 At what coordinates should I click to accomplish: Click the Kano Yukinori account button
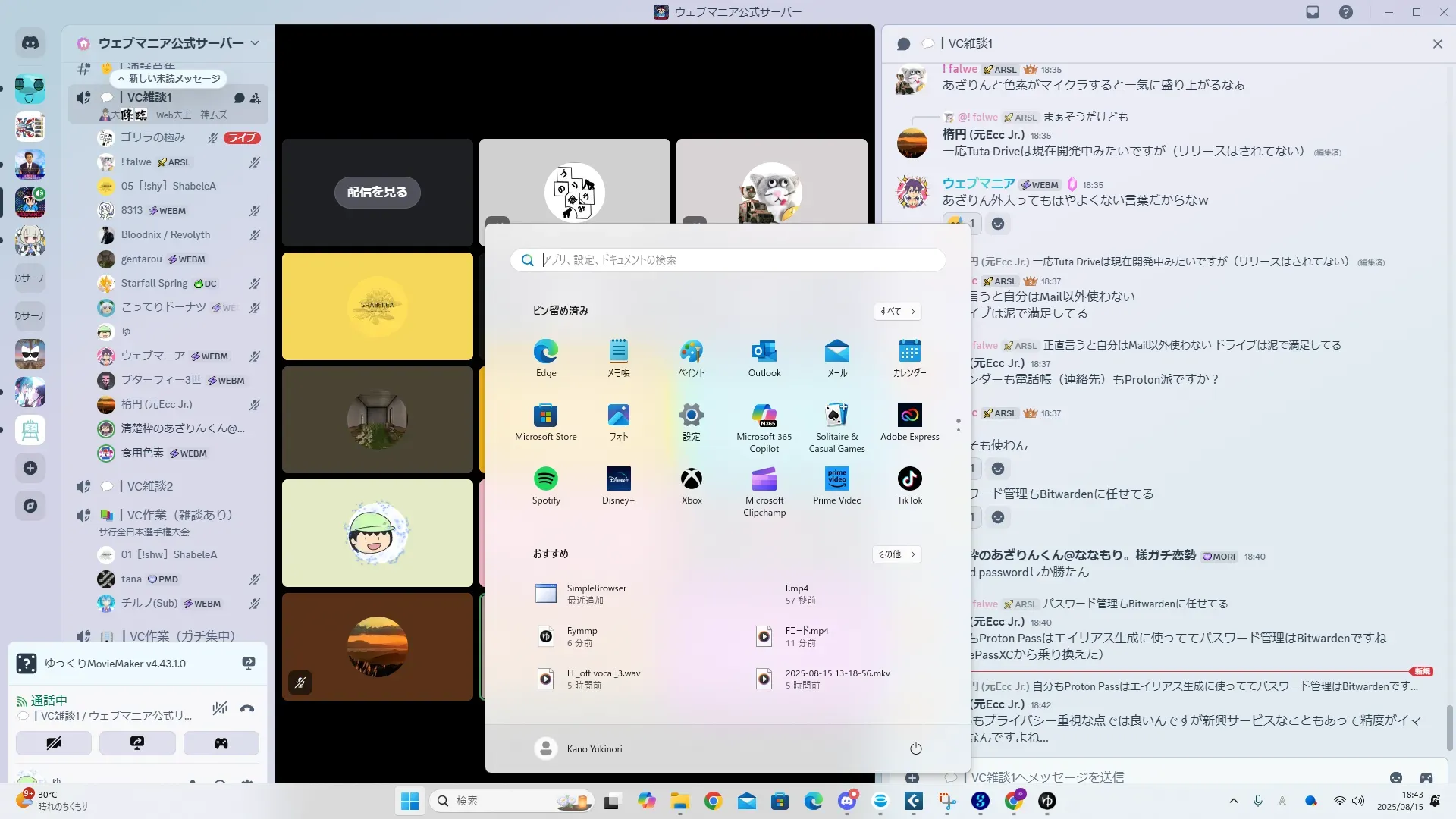(579, 748)
